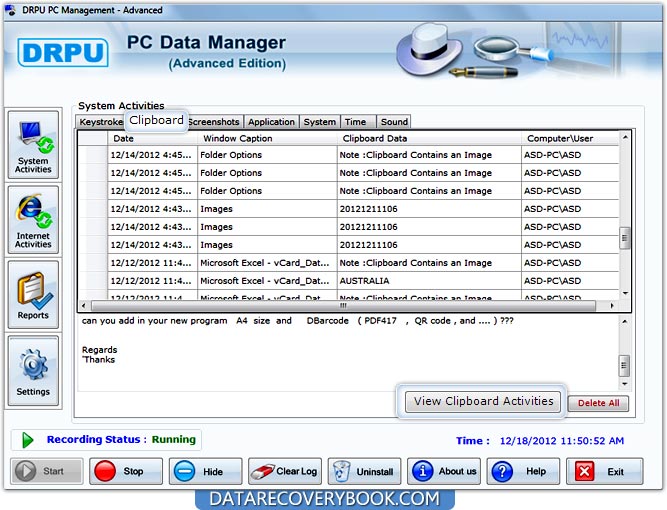Image resolution: width=667 pixels, height=510 pixels.
Task: Select first fully visible Microsoft Excel row
Action: [348, 263]
